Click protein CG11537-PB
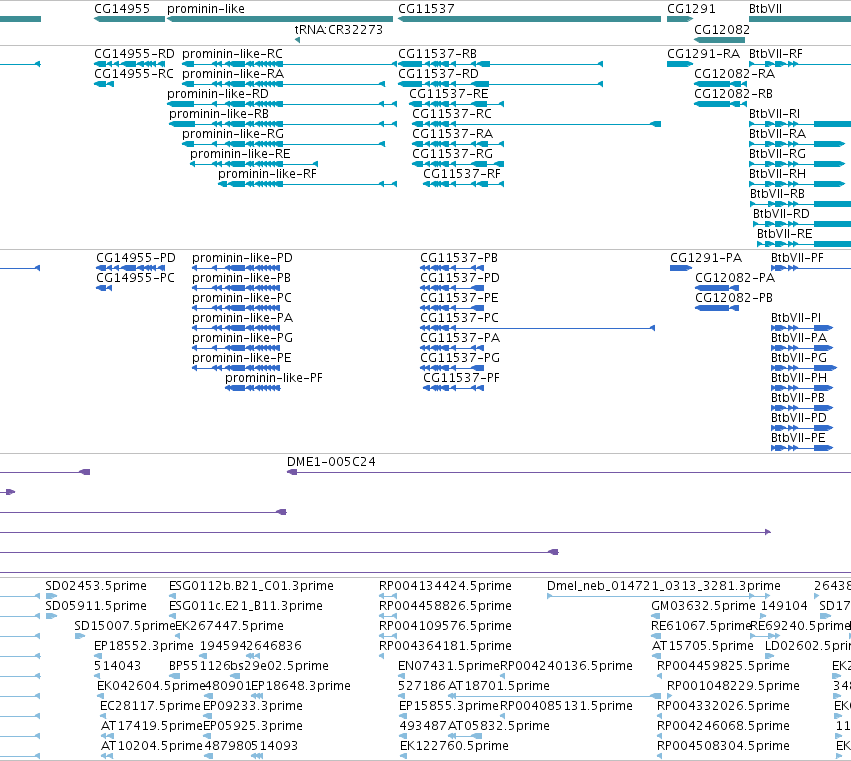851x761 pixels. click(x=459, y=258)
